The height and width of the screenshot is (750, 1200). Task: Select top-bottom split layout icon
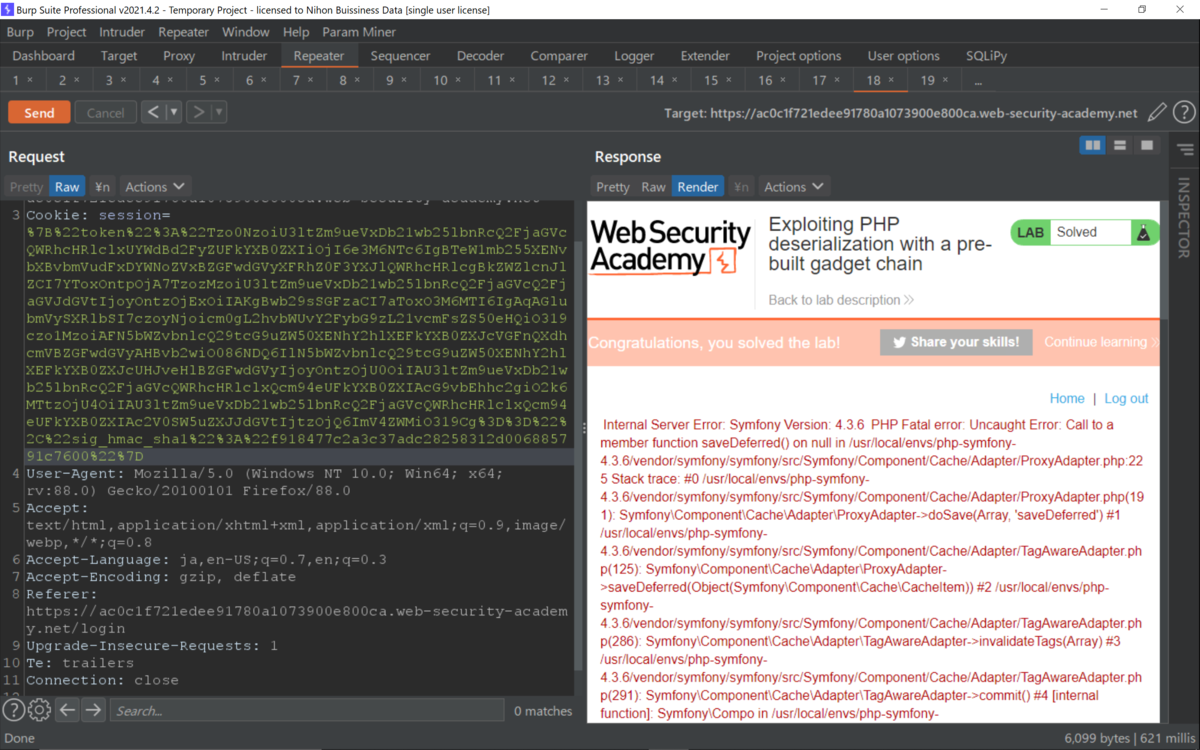1120,146
